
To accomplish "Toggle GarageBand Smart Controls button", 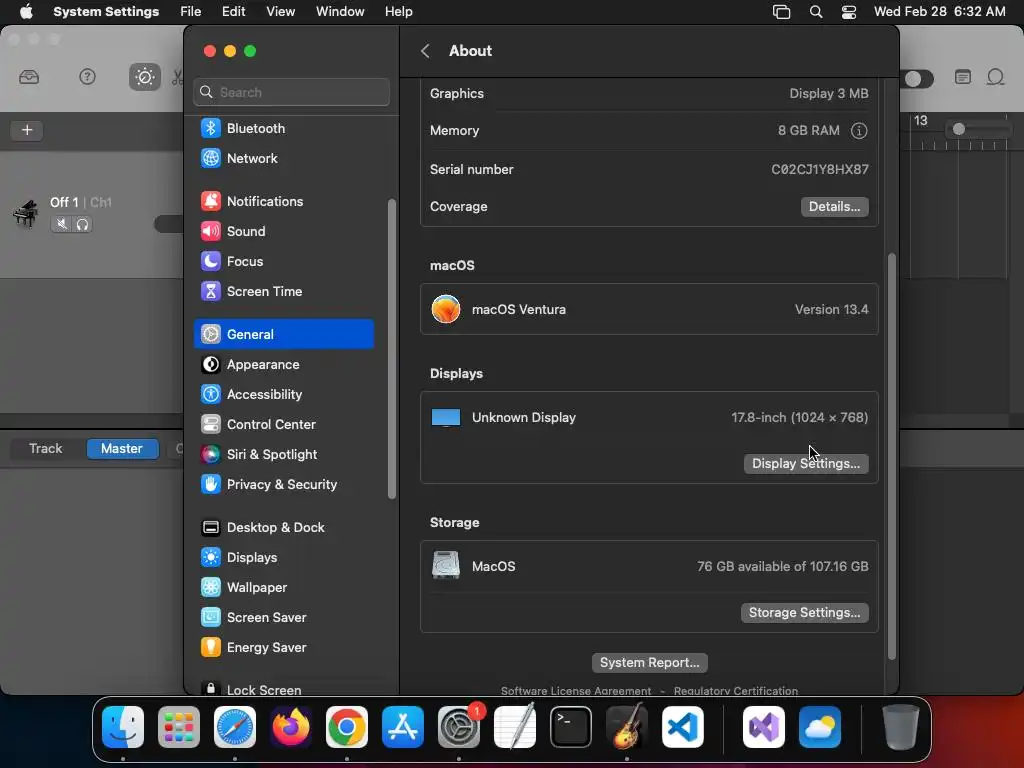I will pos(144,77).
